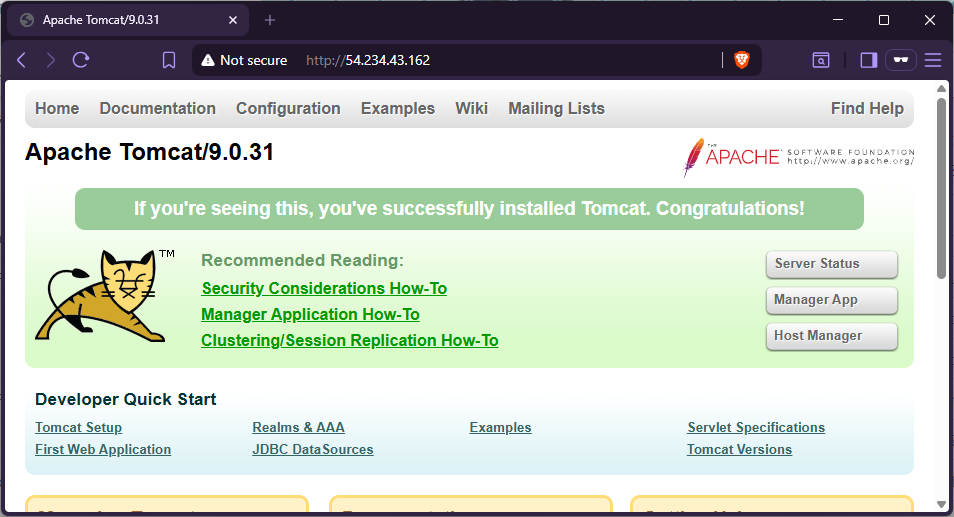Open Examples link under Developer Quick Start
This screenshot has height=517, width=954.
(x=500, y=428)
